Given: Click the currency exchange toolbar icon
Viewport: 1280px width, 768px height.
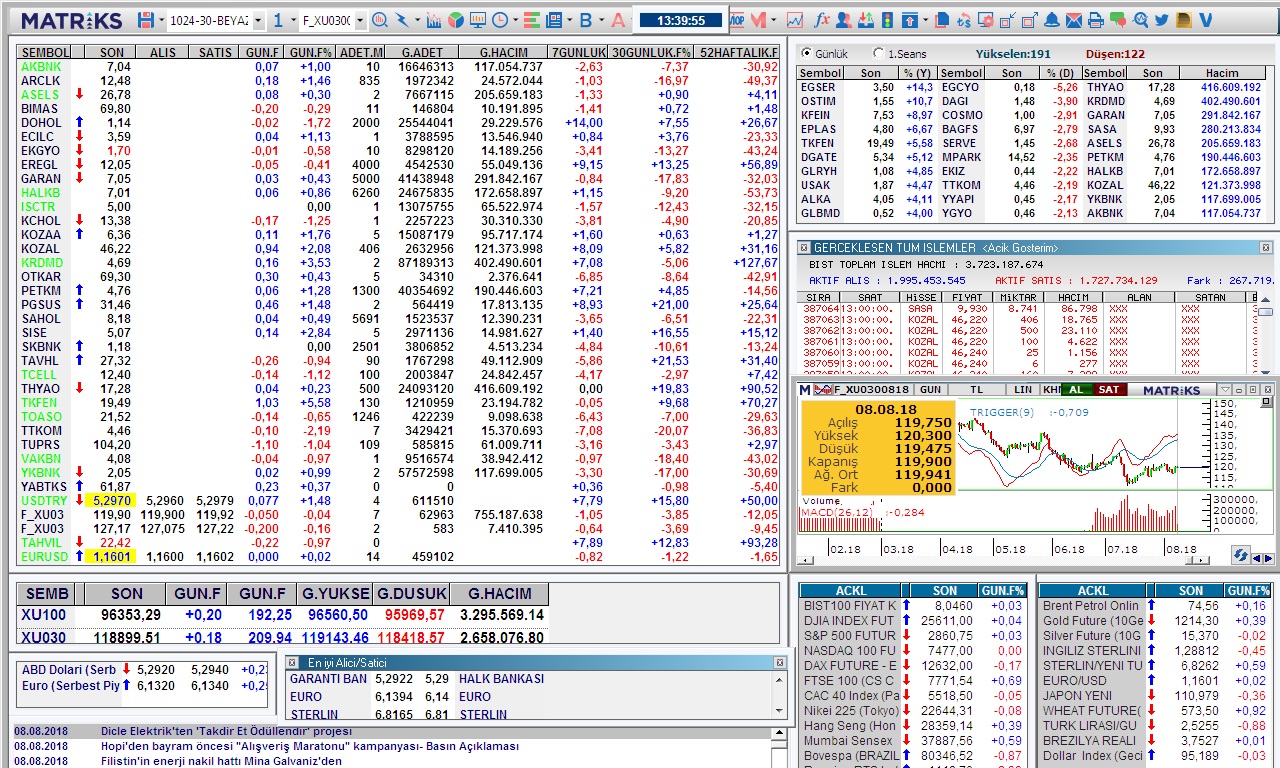Looking at the screenshot, I should tap(964, 20).
